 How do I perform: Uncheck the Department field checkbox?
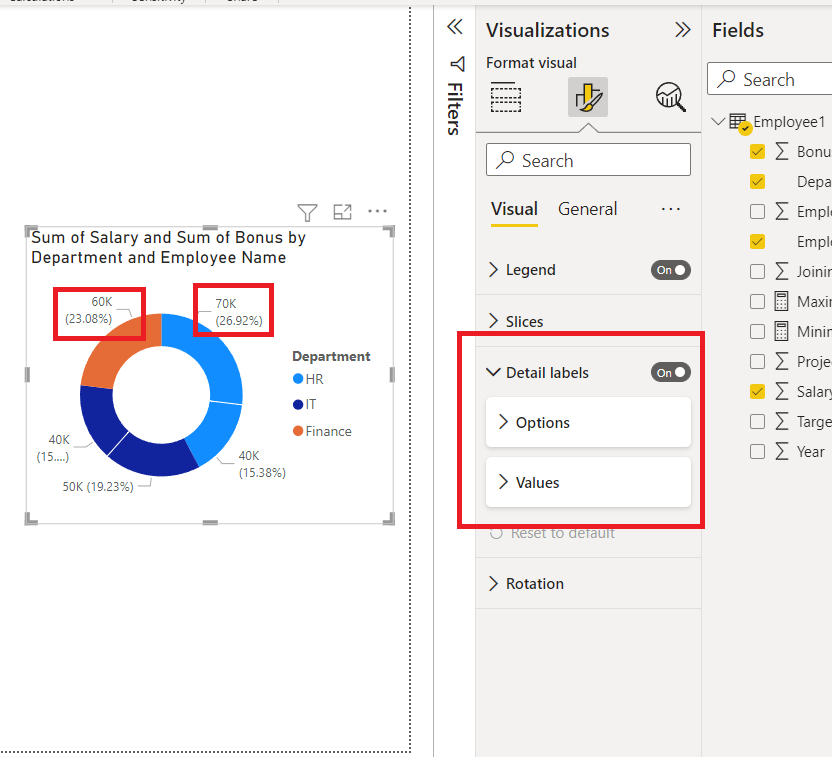click(x=757, y=181)
